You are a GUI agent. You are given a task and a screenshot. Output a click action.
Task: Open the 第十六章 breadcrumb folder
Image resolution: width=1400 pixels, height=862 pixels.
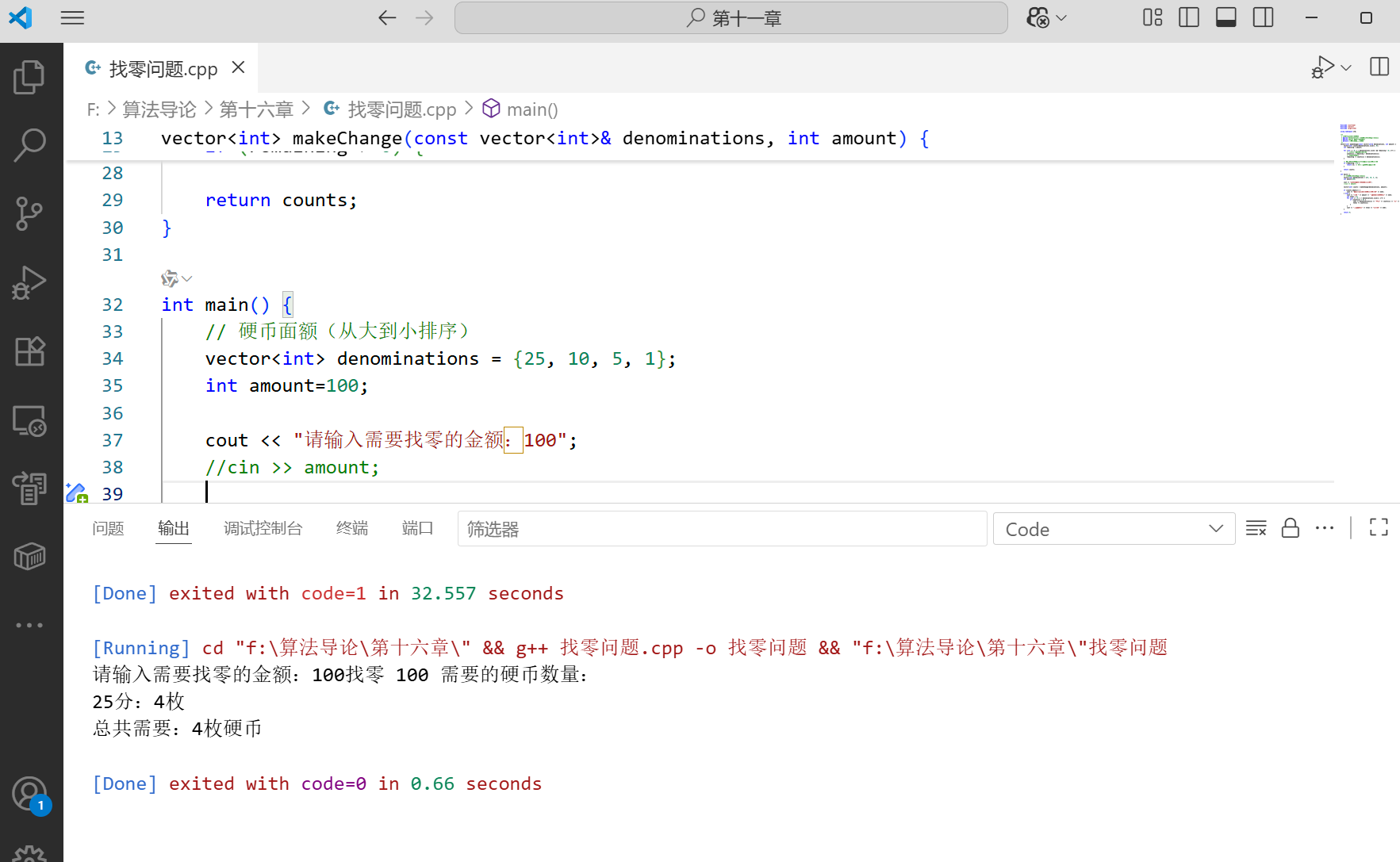tap(256, 109)
